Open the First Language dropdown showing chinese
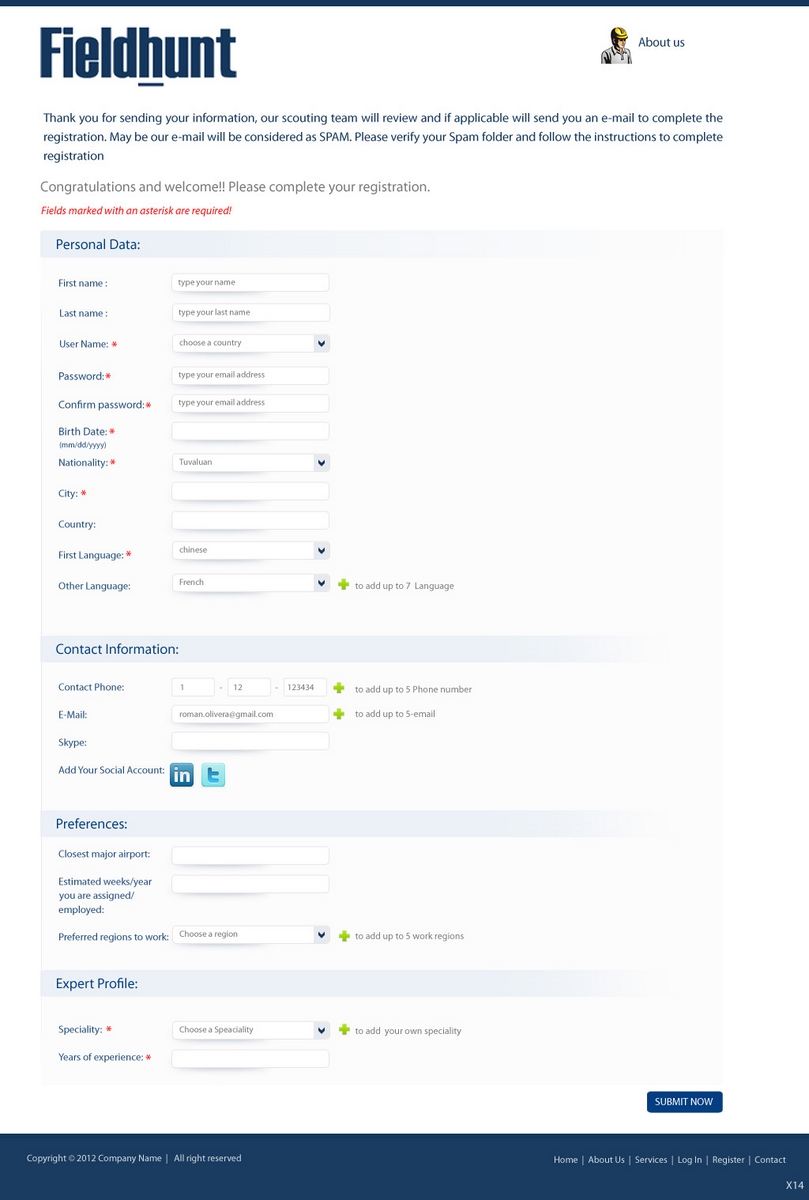Viewport: 809px width, 1200px height. tap(251, 551)
